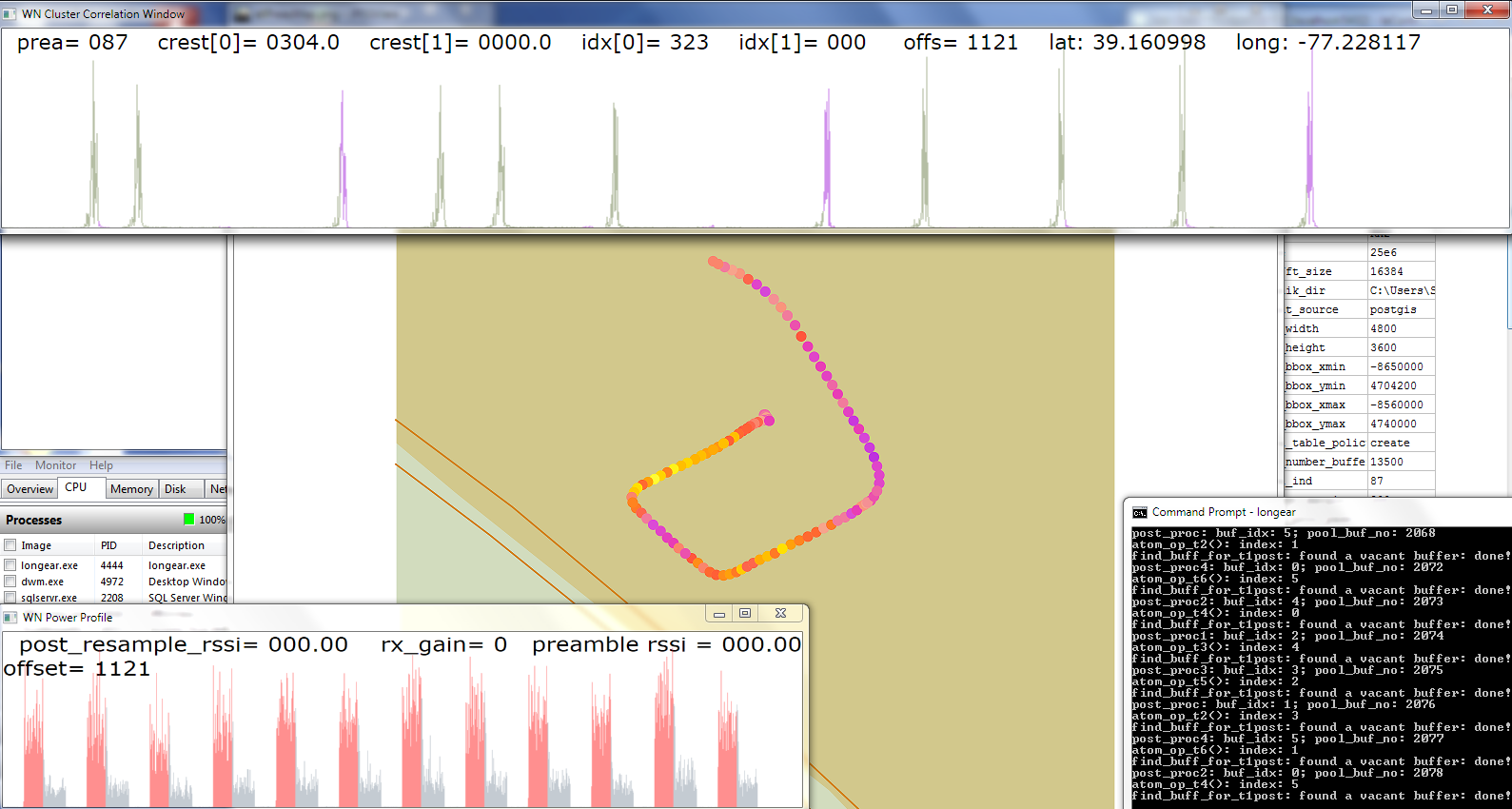
Task: Close the WN Power Profile window
Action: pyautogui.click(x=780, y=614)
